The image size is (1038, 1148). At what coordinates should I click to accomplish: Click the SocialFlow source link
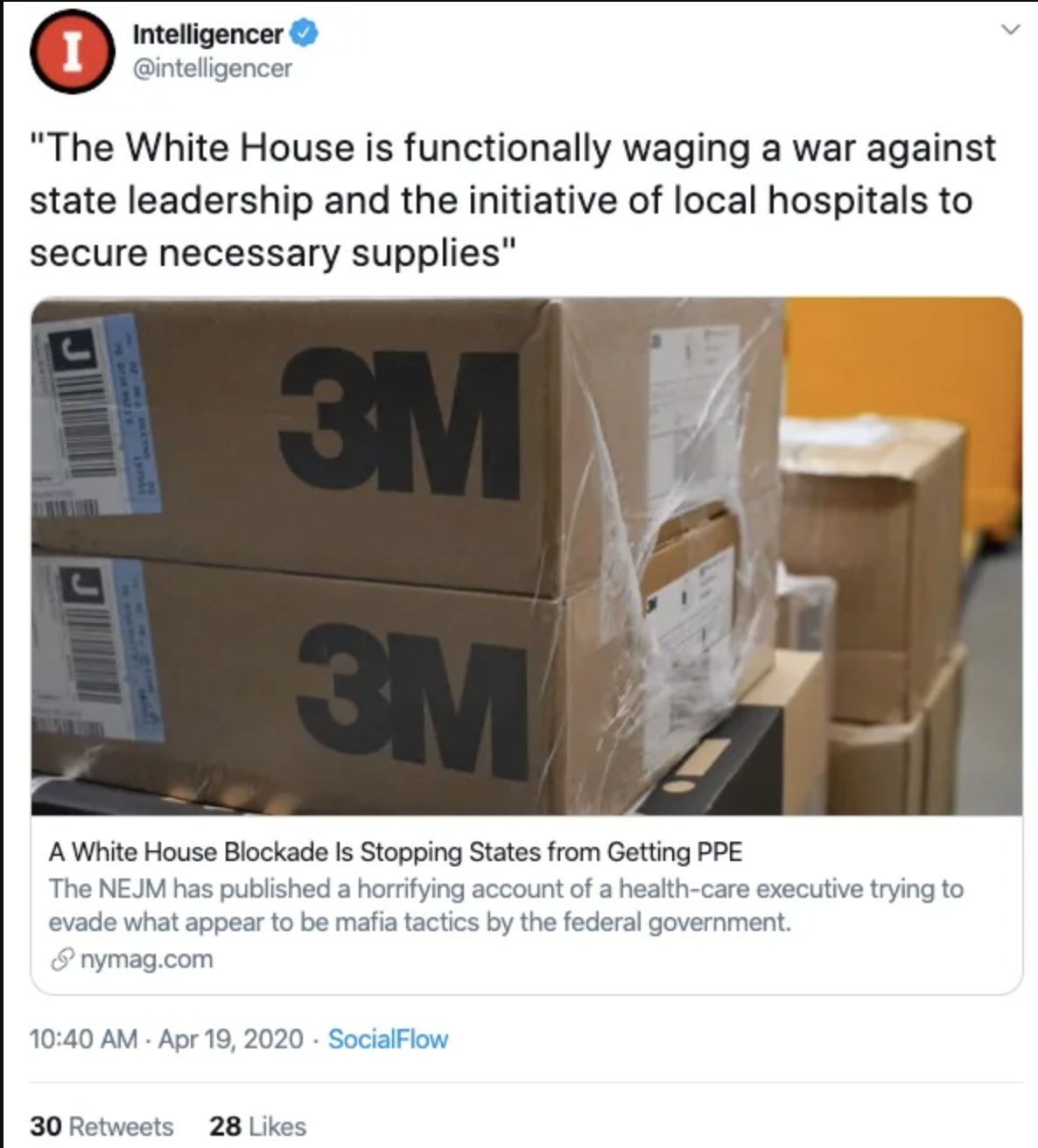pos(388,1039)
